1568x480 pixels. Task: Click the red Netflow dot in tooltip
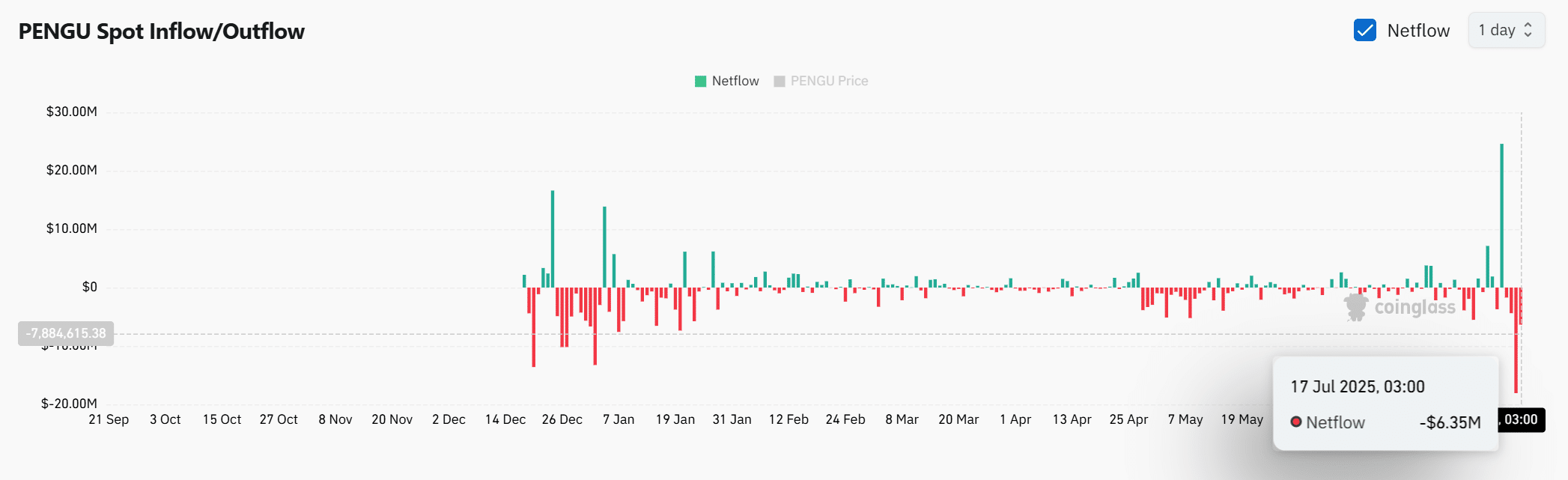tap(1295, 422)
